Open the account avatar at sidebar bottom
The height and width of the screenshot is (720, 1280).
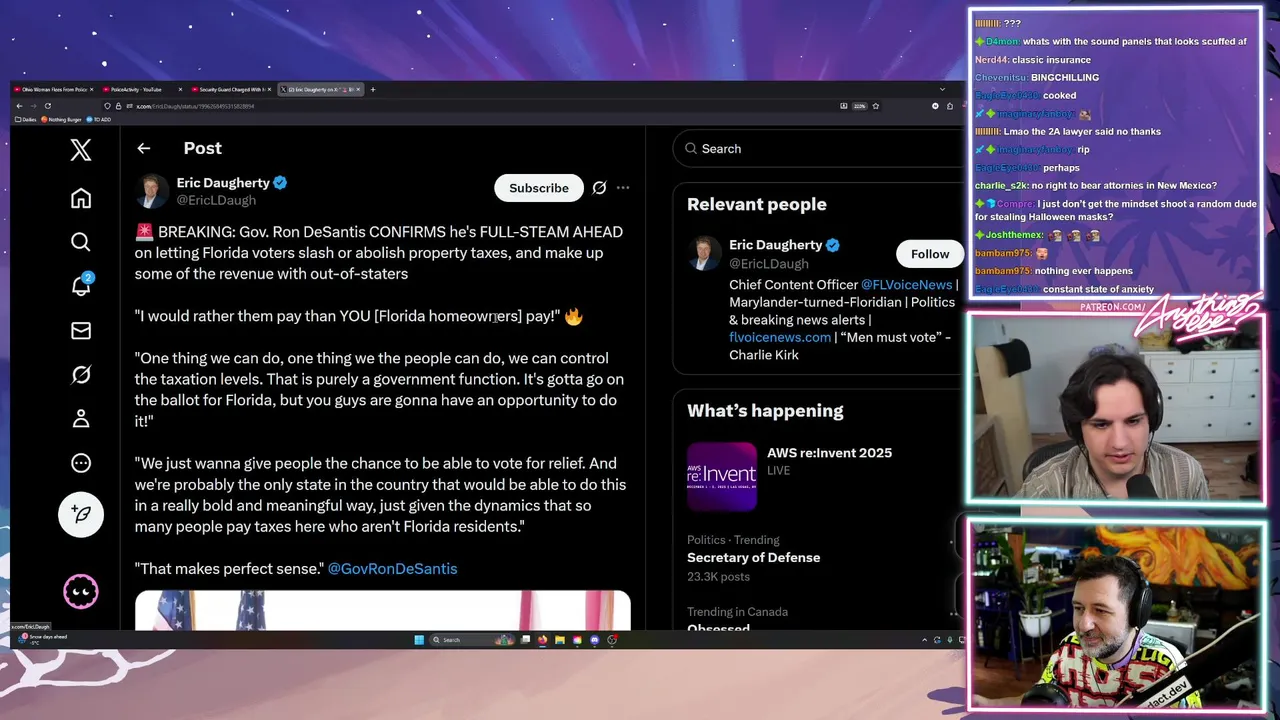pyautogui.click(x=81, y=592)
